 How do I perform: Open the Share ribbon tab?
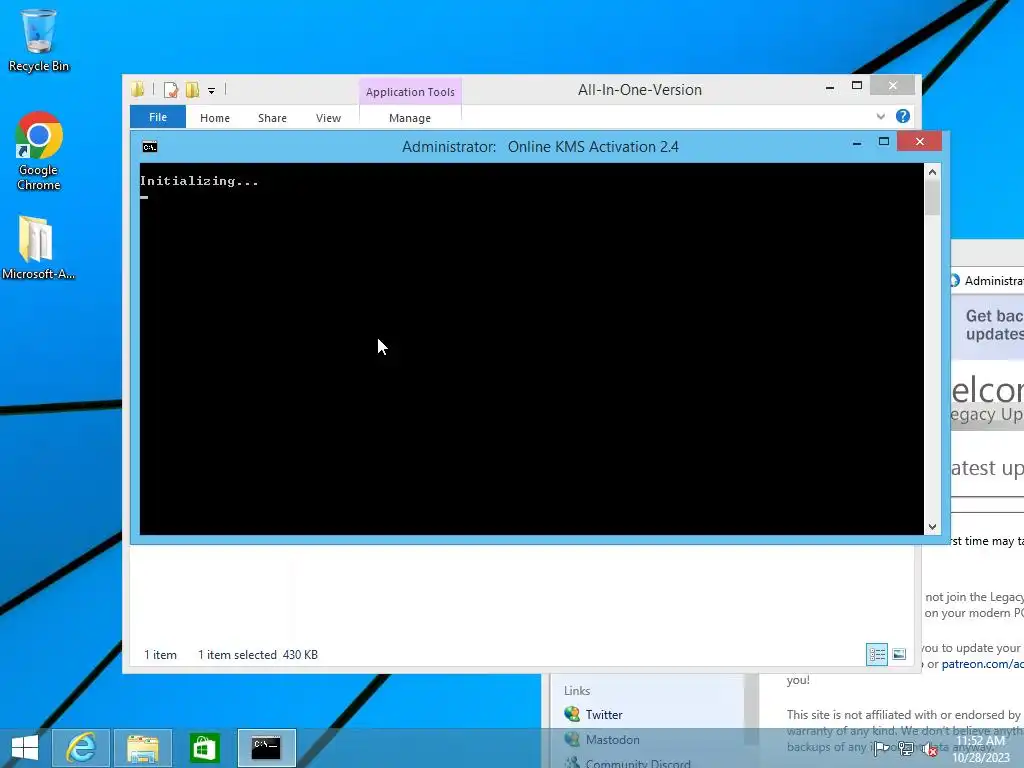click(272, 118)
